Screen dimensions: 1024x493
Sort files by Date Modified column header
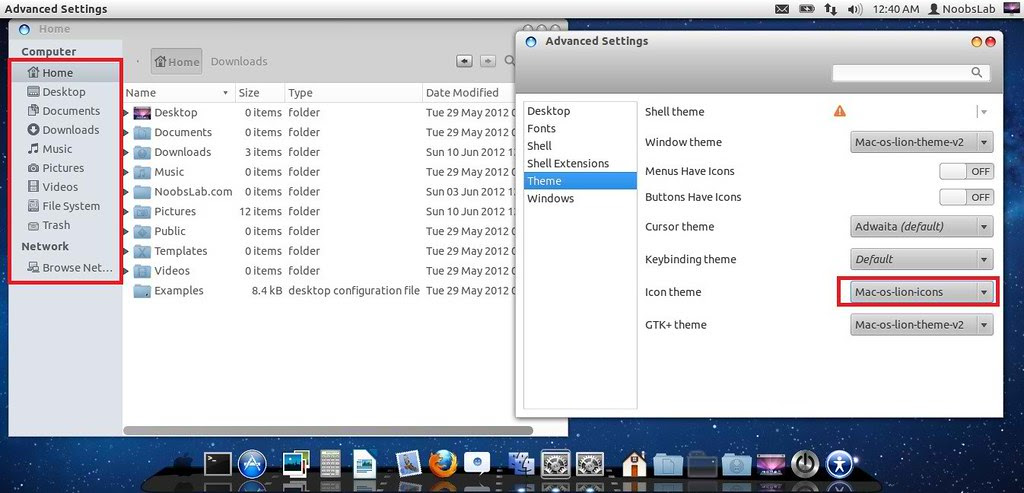470,93
